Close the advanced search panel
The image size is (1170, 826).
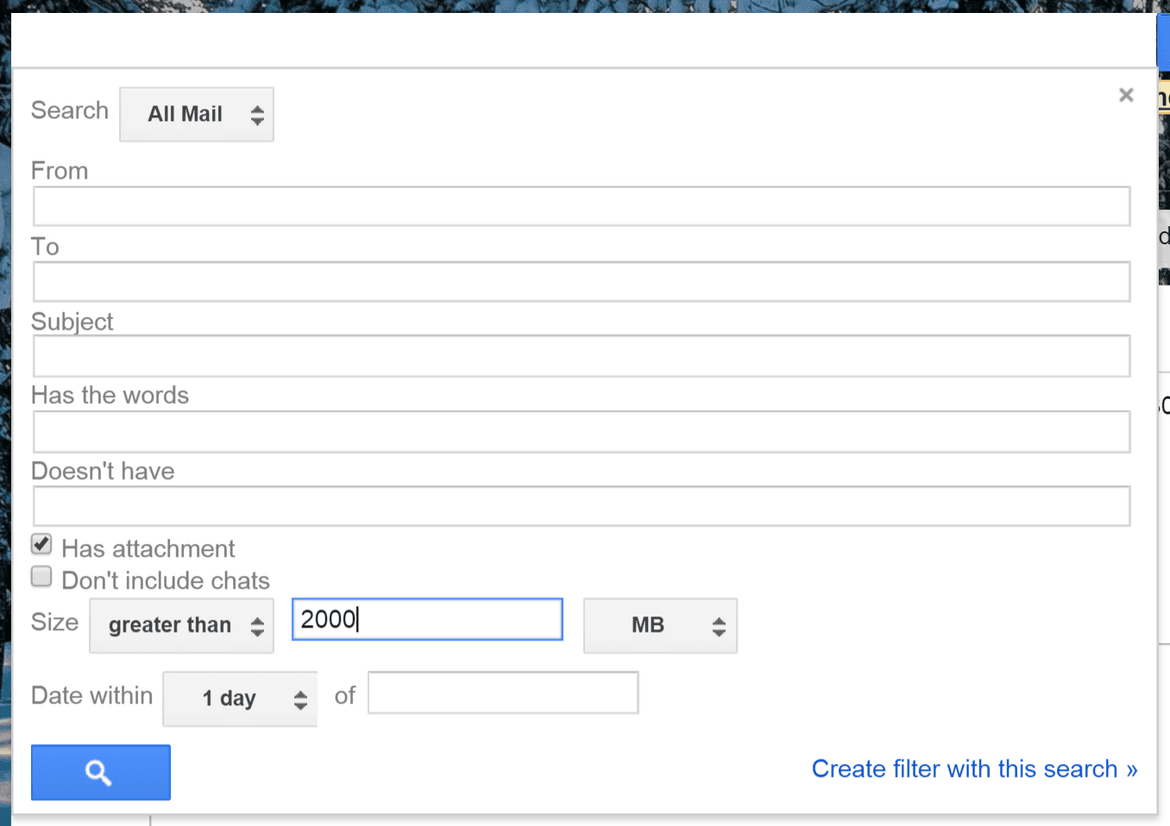(x=1126, y=94)
